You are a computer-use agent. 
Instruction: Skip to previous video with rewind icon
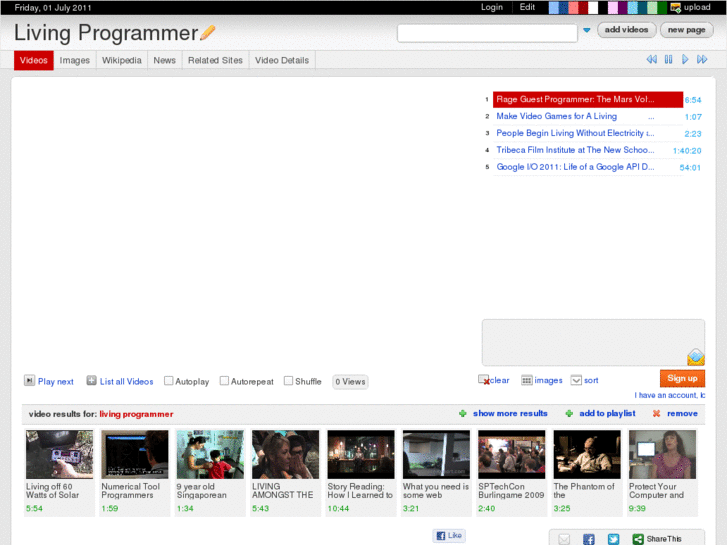point(651,60)
